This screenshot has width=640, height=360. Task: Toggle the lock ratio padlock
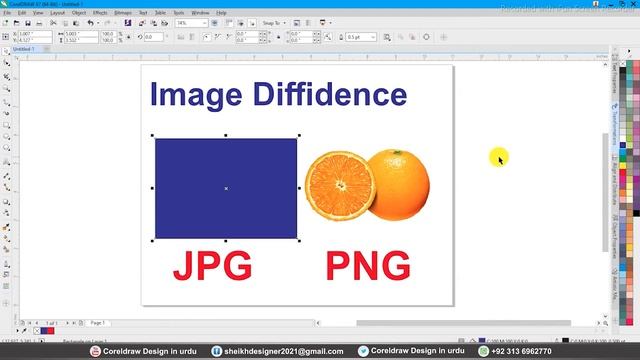pos(129,37)
